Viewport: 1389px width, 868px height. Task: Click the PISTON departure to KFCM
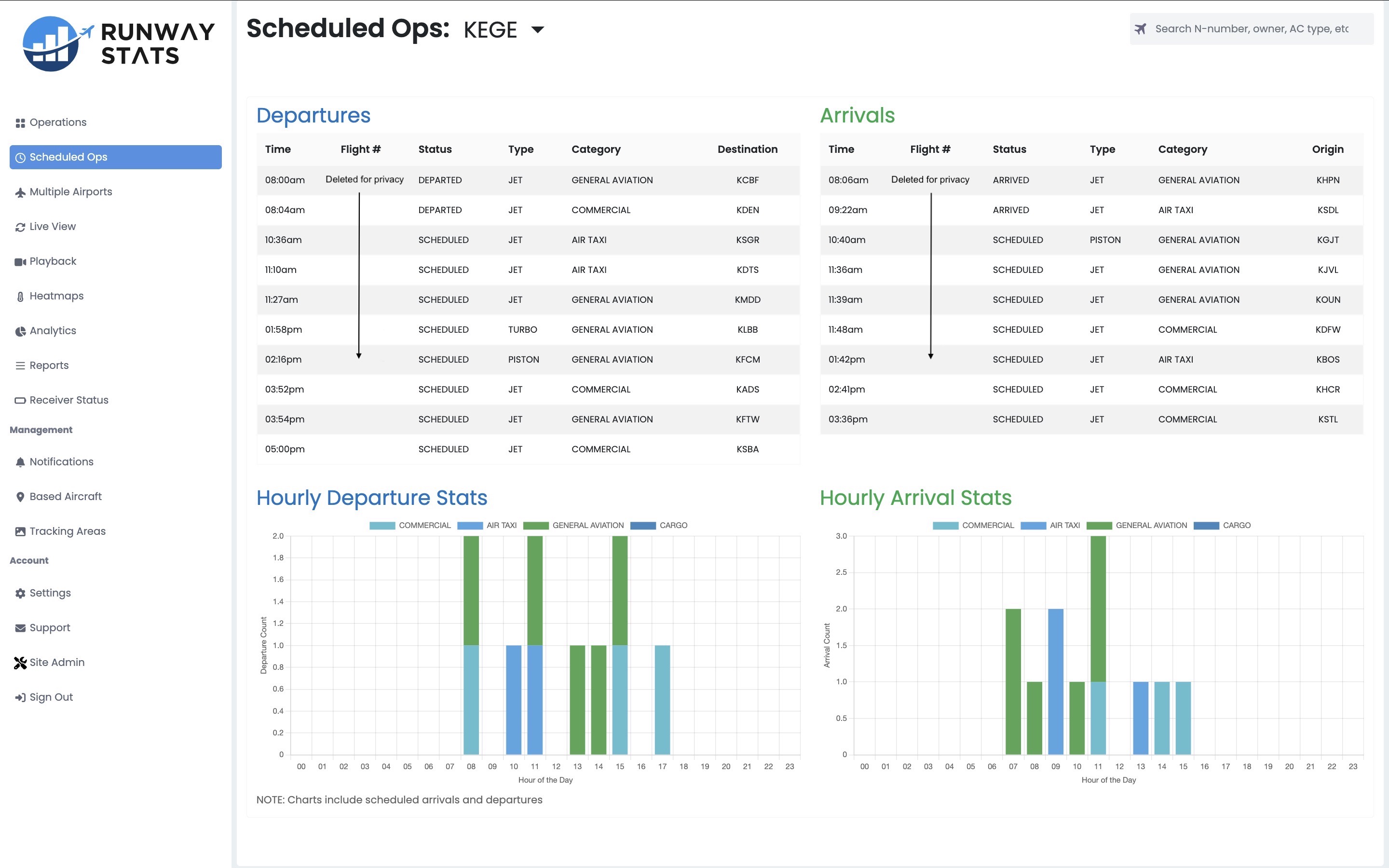click(x=528, y=359)
